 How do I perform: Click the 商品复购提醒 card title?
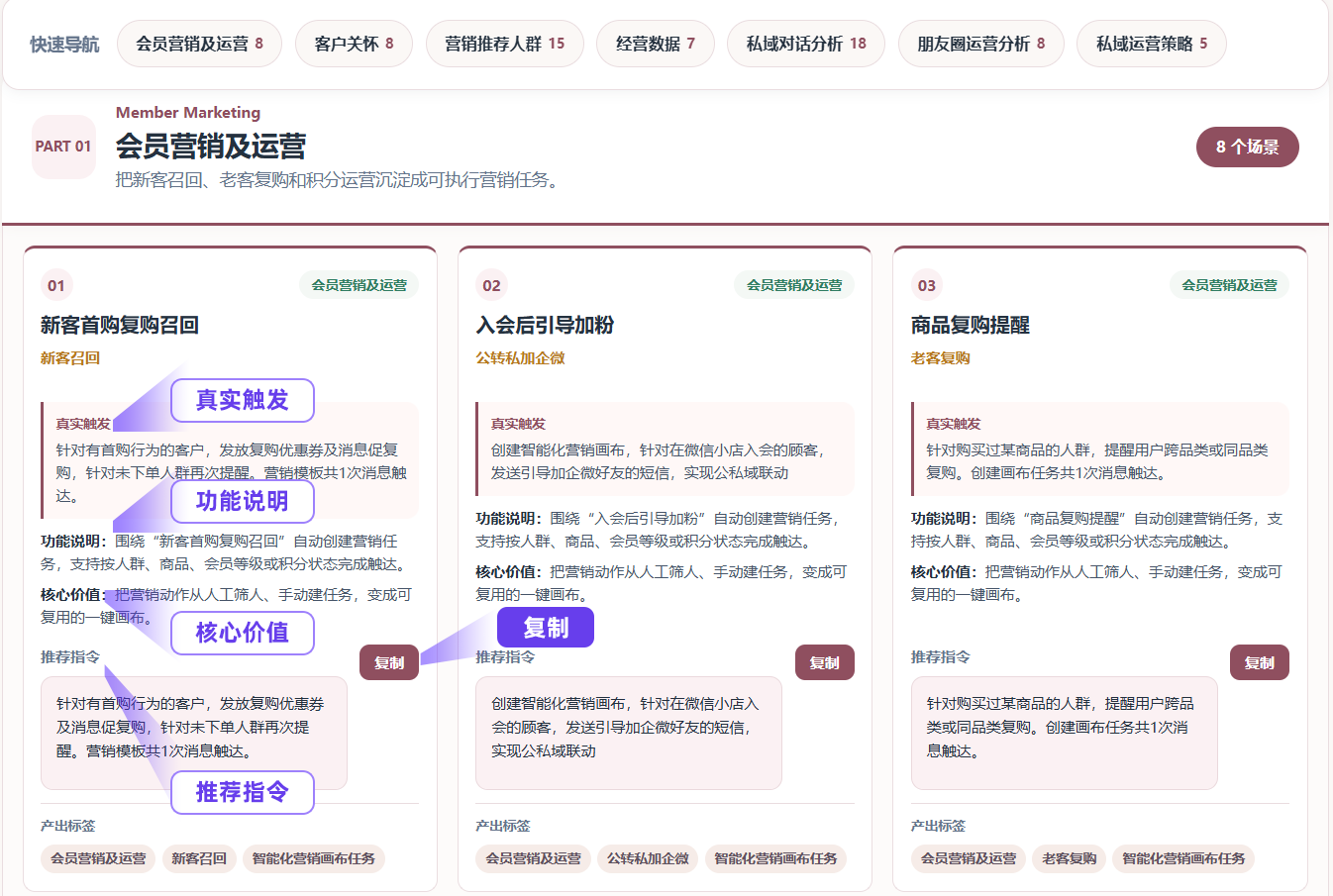pyautogui.click(x=971, y=325)
